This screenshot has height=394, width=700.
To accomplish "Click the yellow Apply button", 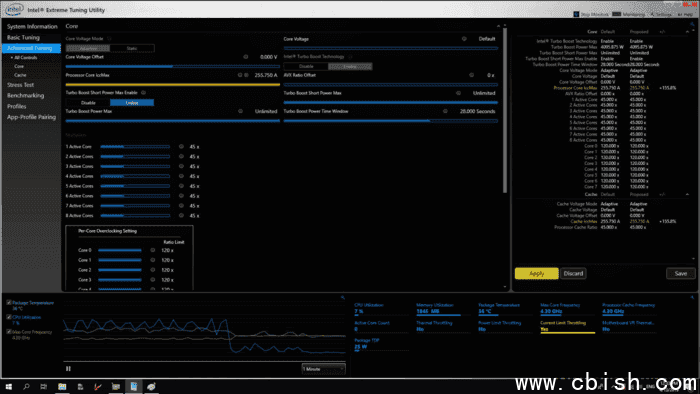I will 537,274.
